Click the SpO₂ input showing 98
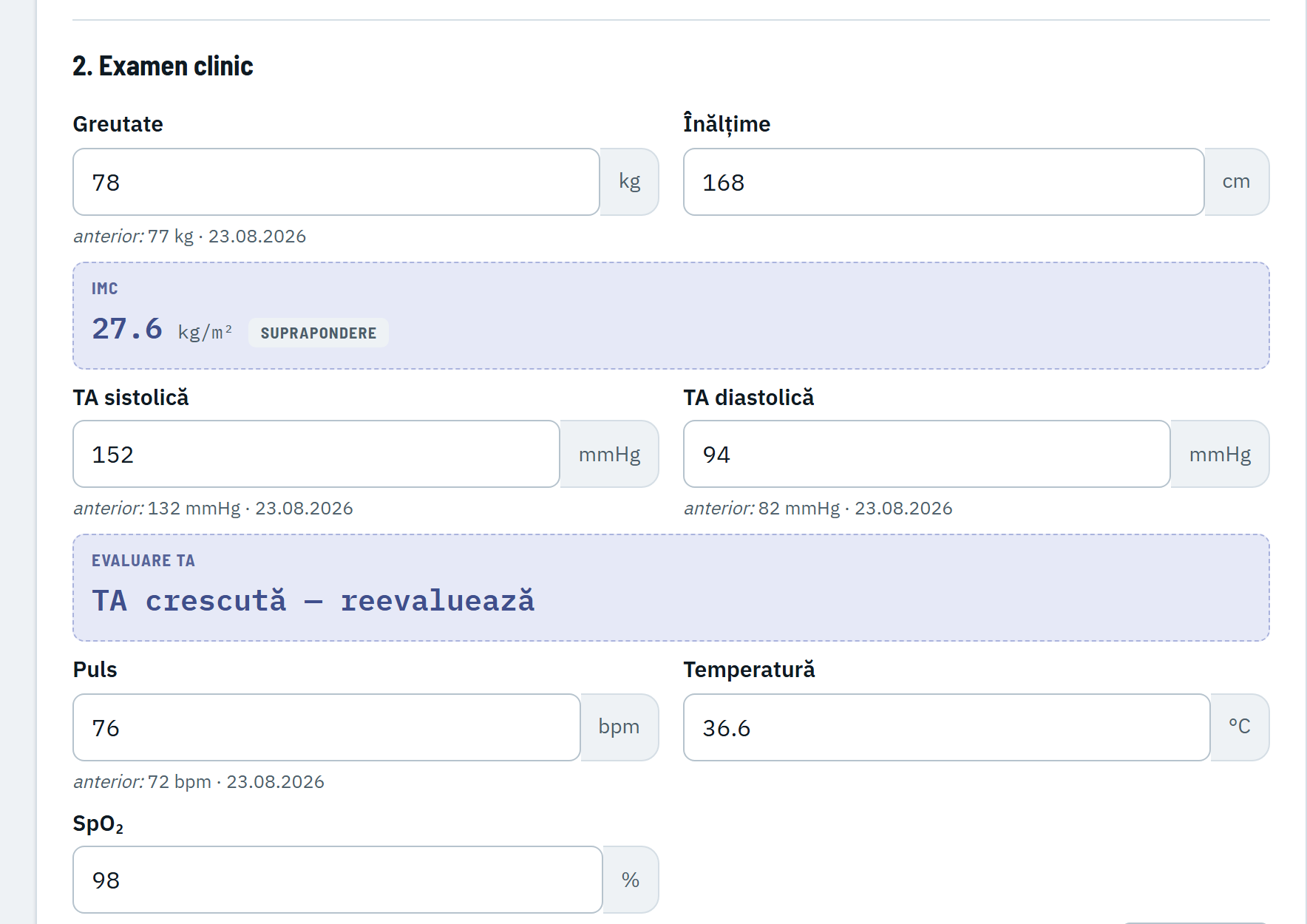 tap(338, 880)
